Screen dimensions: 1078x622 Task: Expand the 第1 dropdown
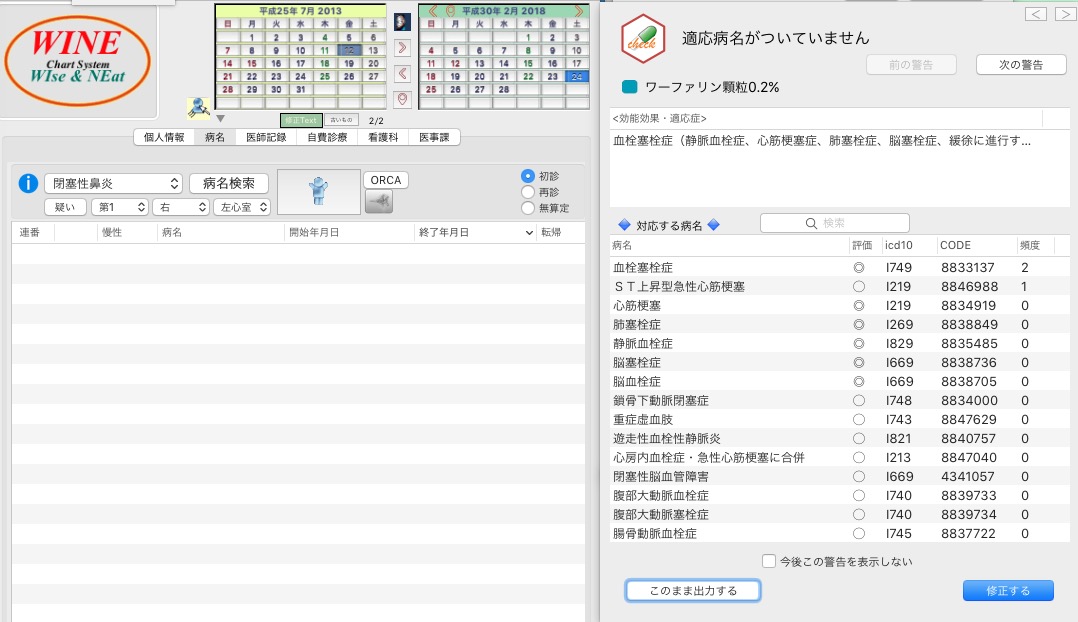tap(119, 207)
